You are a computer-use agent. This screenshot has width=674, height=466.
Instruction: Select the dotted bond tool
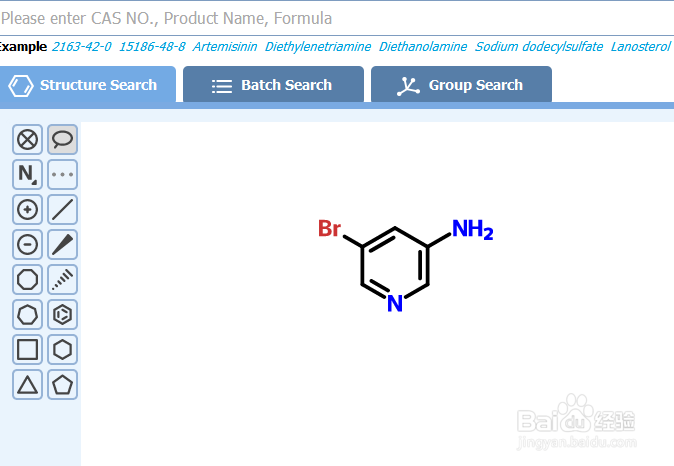62,175
